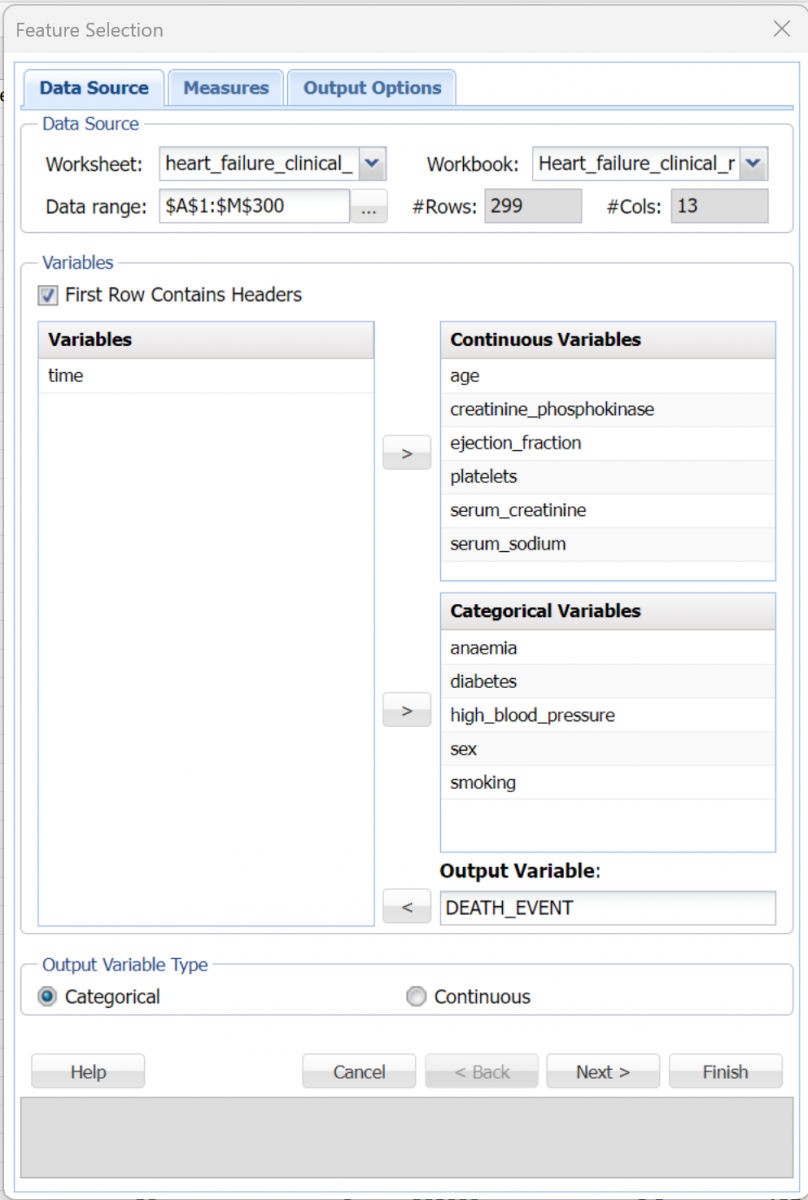Click the arrow to remove Output Variable
The width and height of the screenshot is (808, 1200).
tap(406, 907)
